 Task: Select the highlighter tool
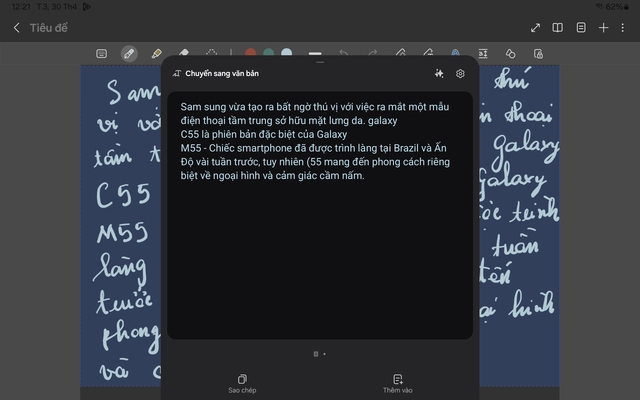point(156,53)
